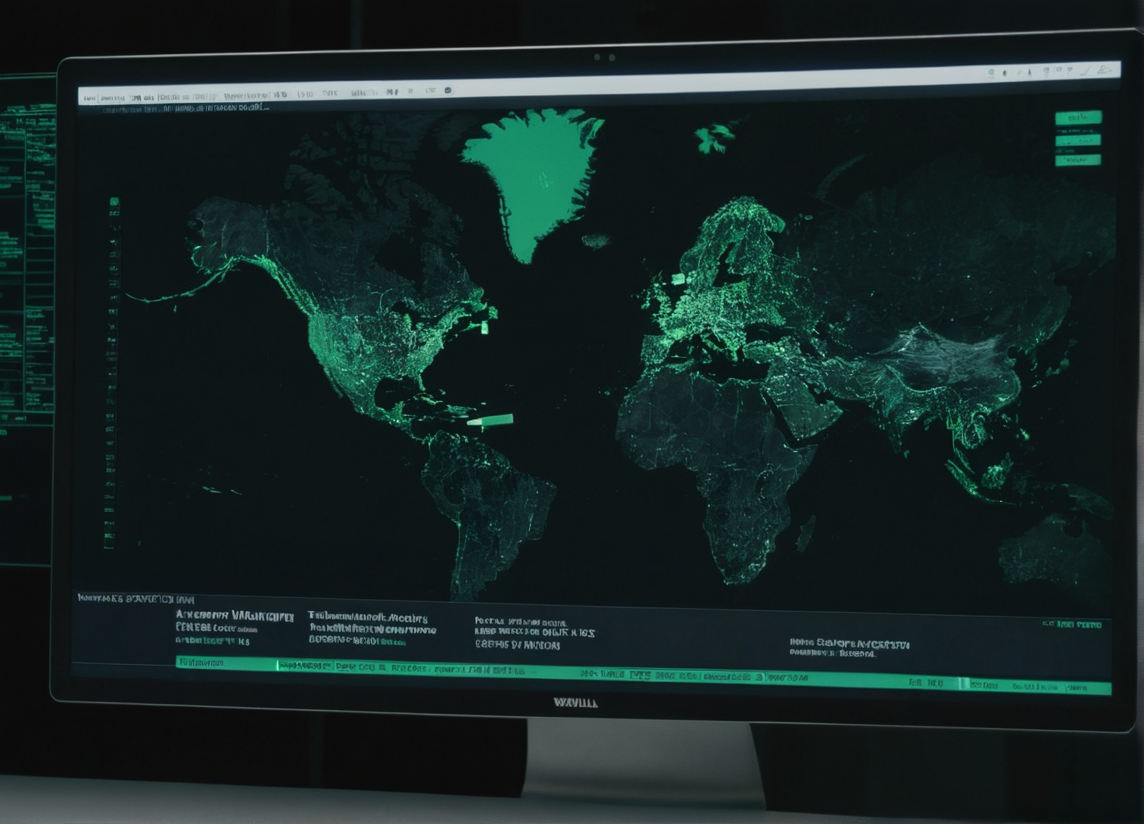Screen dimensions: 1144x824
Task: Click the bottom green button in upper-right stack
Action: [1077, 160]
